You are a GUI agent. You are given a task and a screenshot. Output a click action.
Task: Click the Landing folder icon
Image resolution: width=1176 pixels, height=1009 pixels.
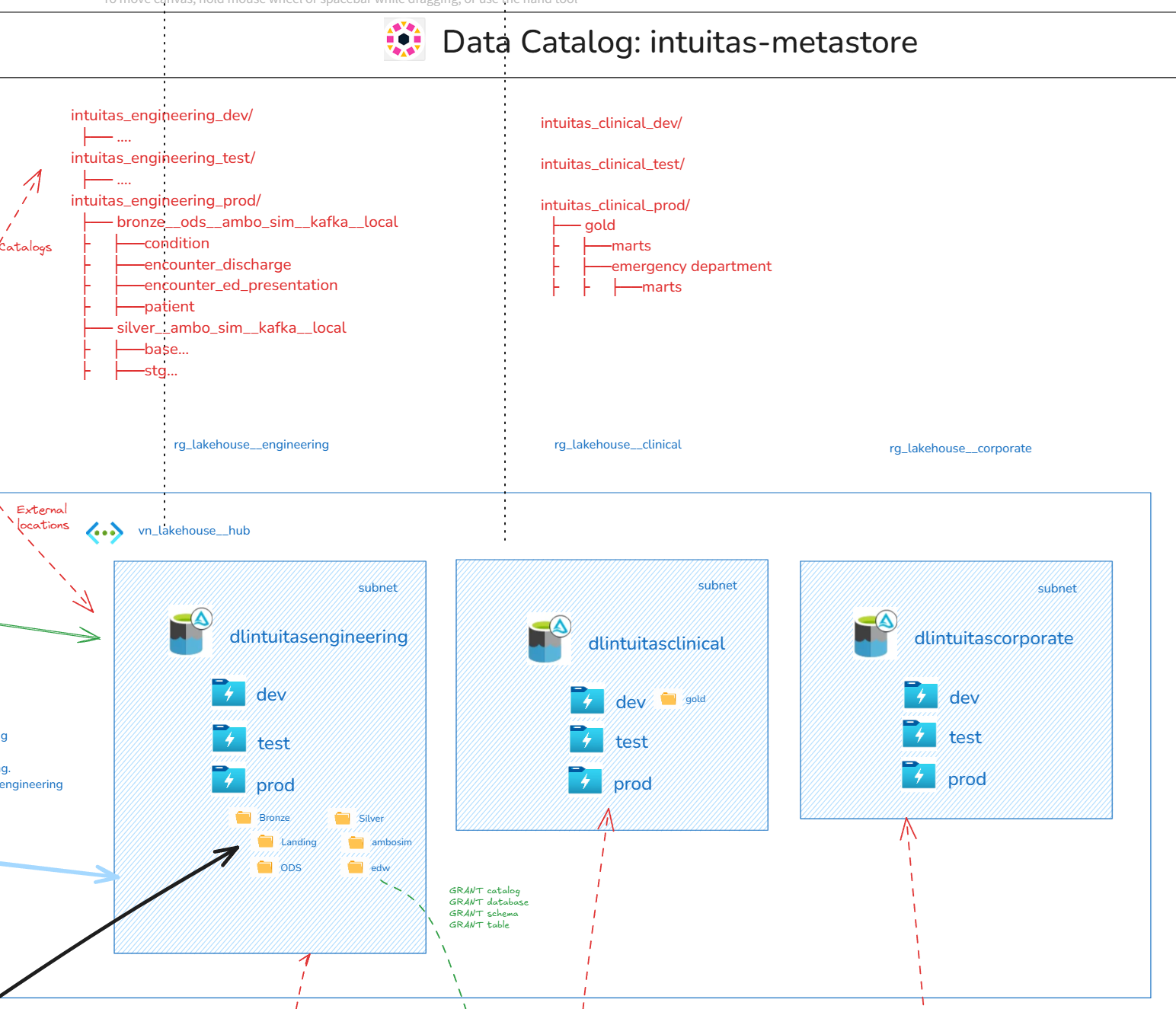[x=265, y=841]
